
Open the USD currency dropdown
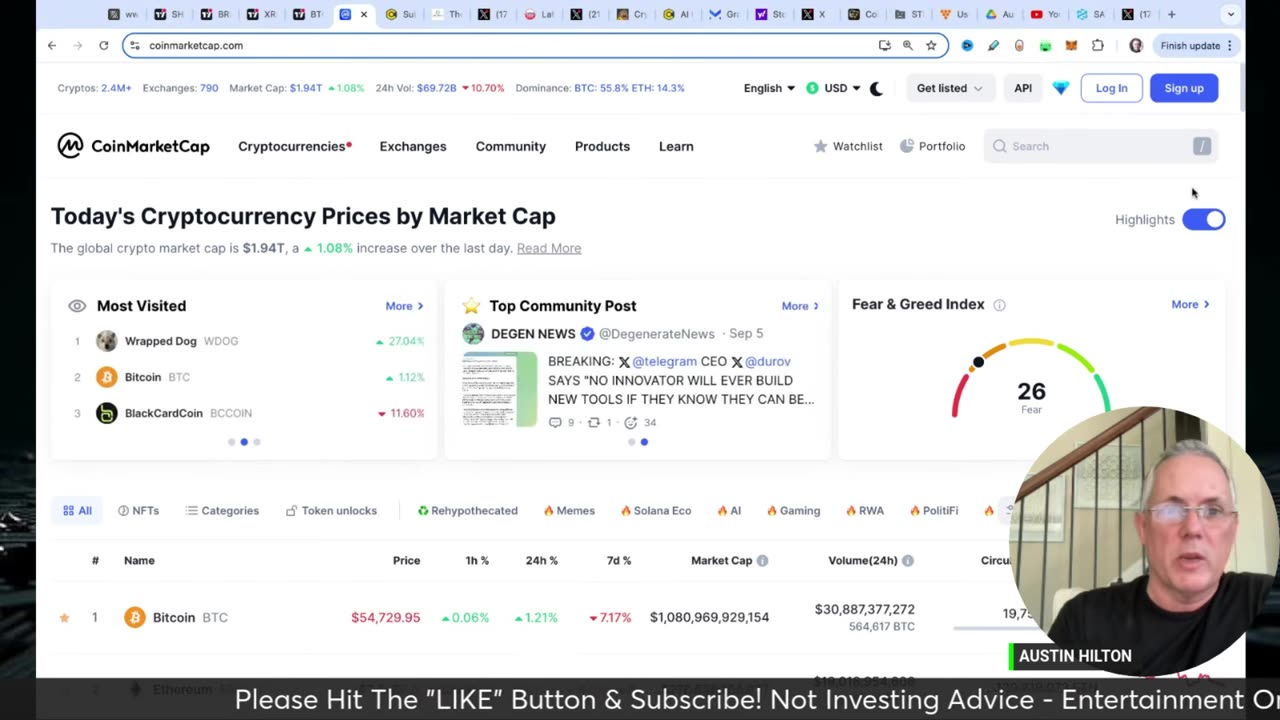coord(833,88)
